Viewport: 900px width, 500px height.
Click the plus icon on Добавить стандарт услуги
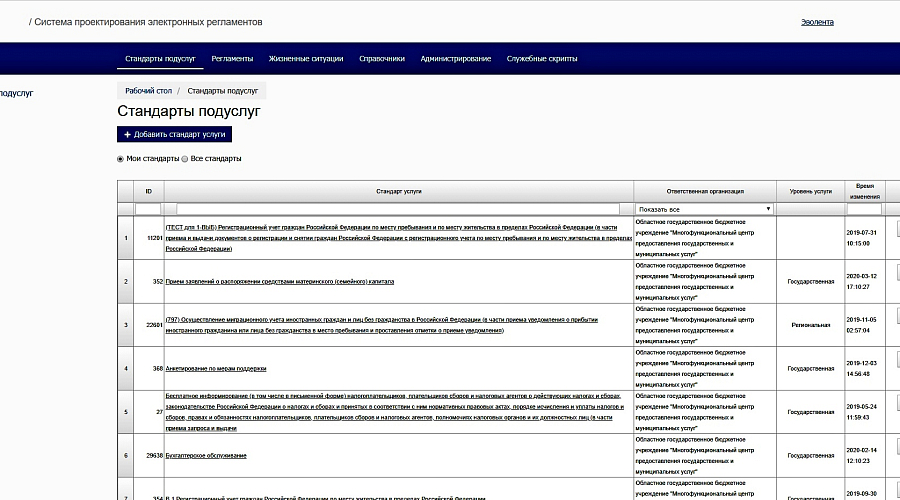[x=127, y=134]
